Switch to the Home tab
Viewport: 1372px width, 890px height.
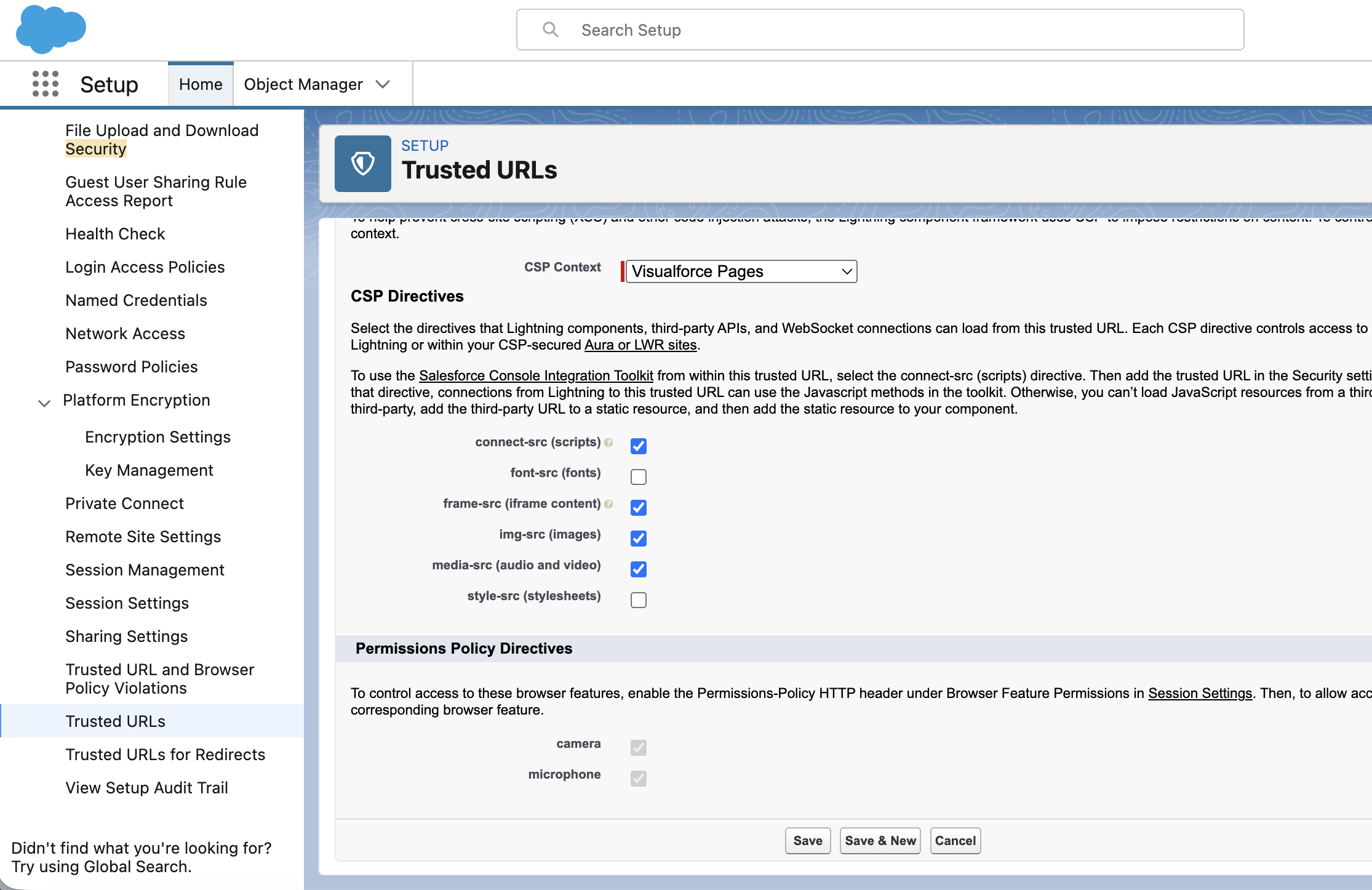[201, 84]
